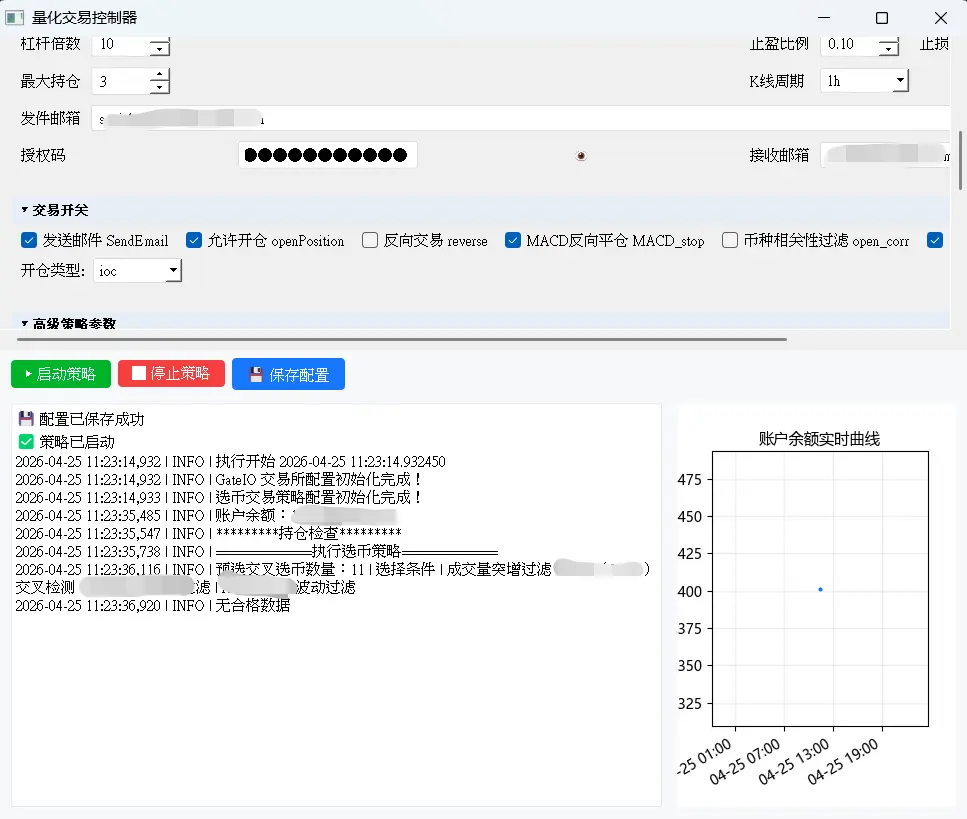Click the green check icon beside 策略已启动
The image size is (967, 819).
click(x=26, y=442)
